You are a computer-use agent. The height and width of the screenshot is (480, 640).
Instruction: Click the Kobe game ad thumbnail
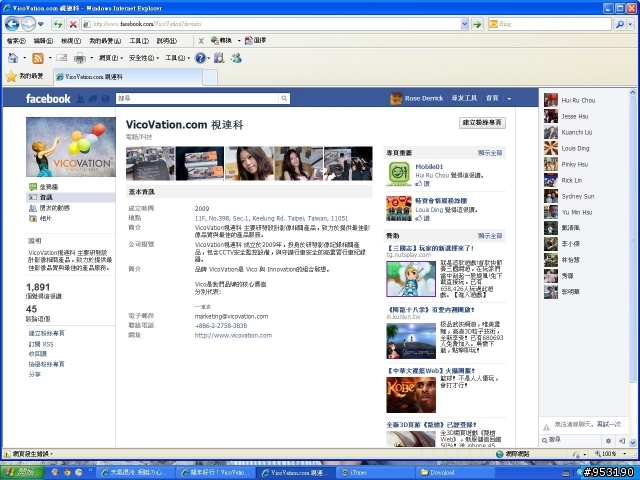(411, 395)
